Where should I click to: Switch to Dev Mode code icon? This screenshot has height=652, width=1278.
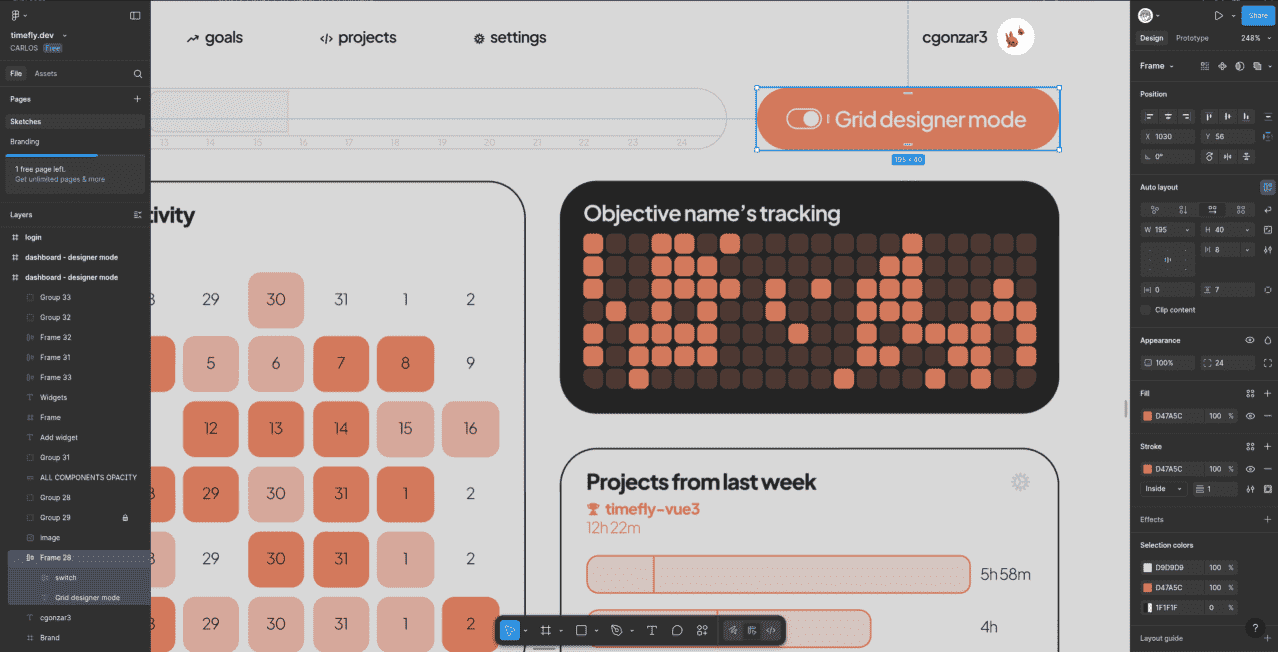click(771, 630)
